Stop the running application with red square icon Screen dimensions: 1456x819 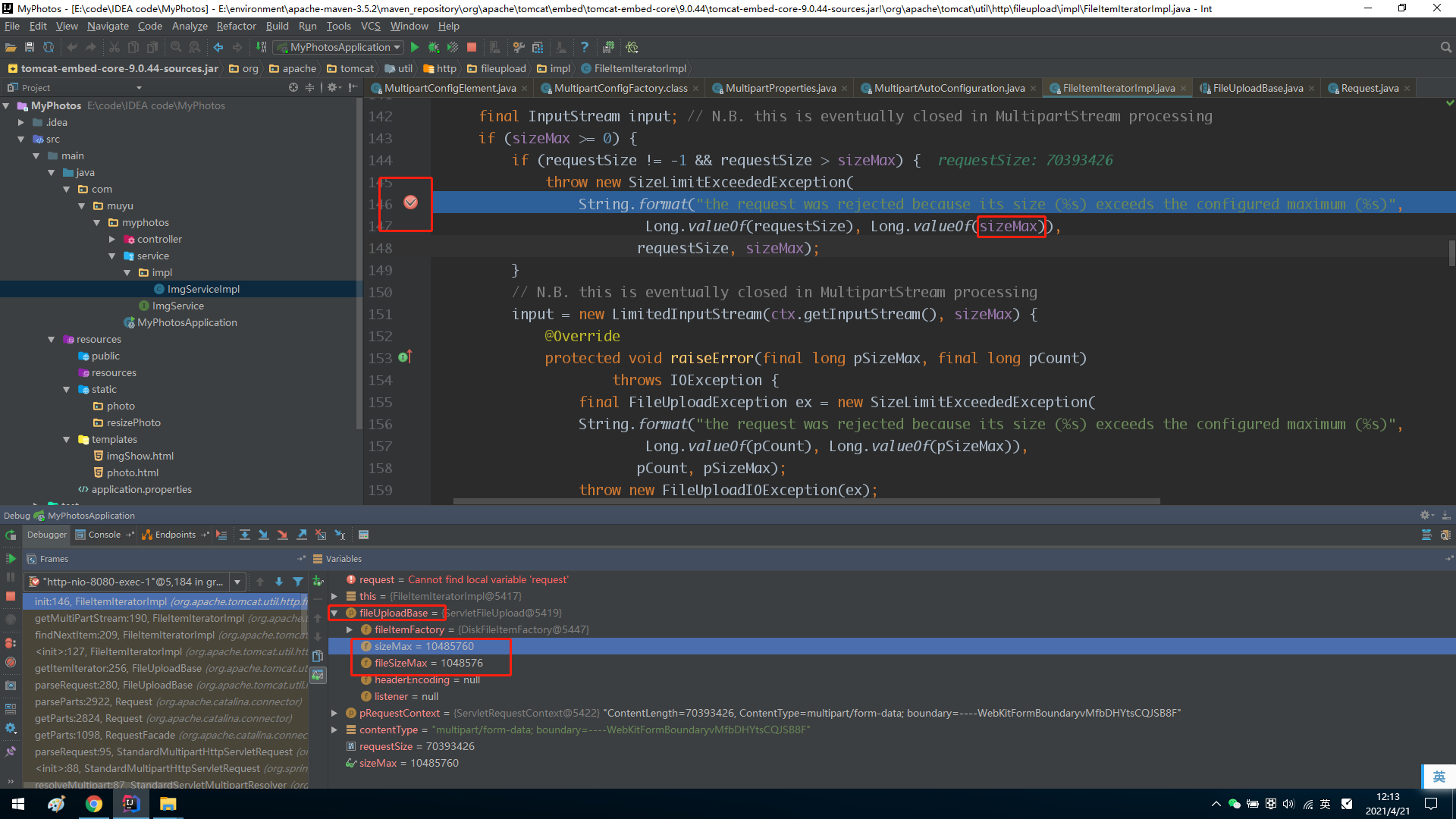pyautogui.click(x=472, y=47)
